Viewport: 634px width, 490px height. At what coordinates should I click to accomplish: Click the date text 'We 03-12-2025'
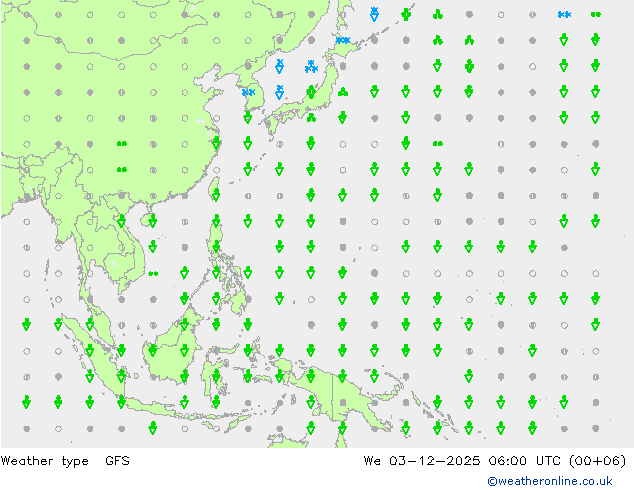click(x=422, y=461)
